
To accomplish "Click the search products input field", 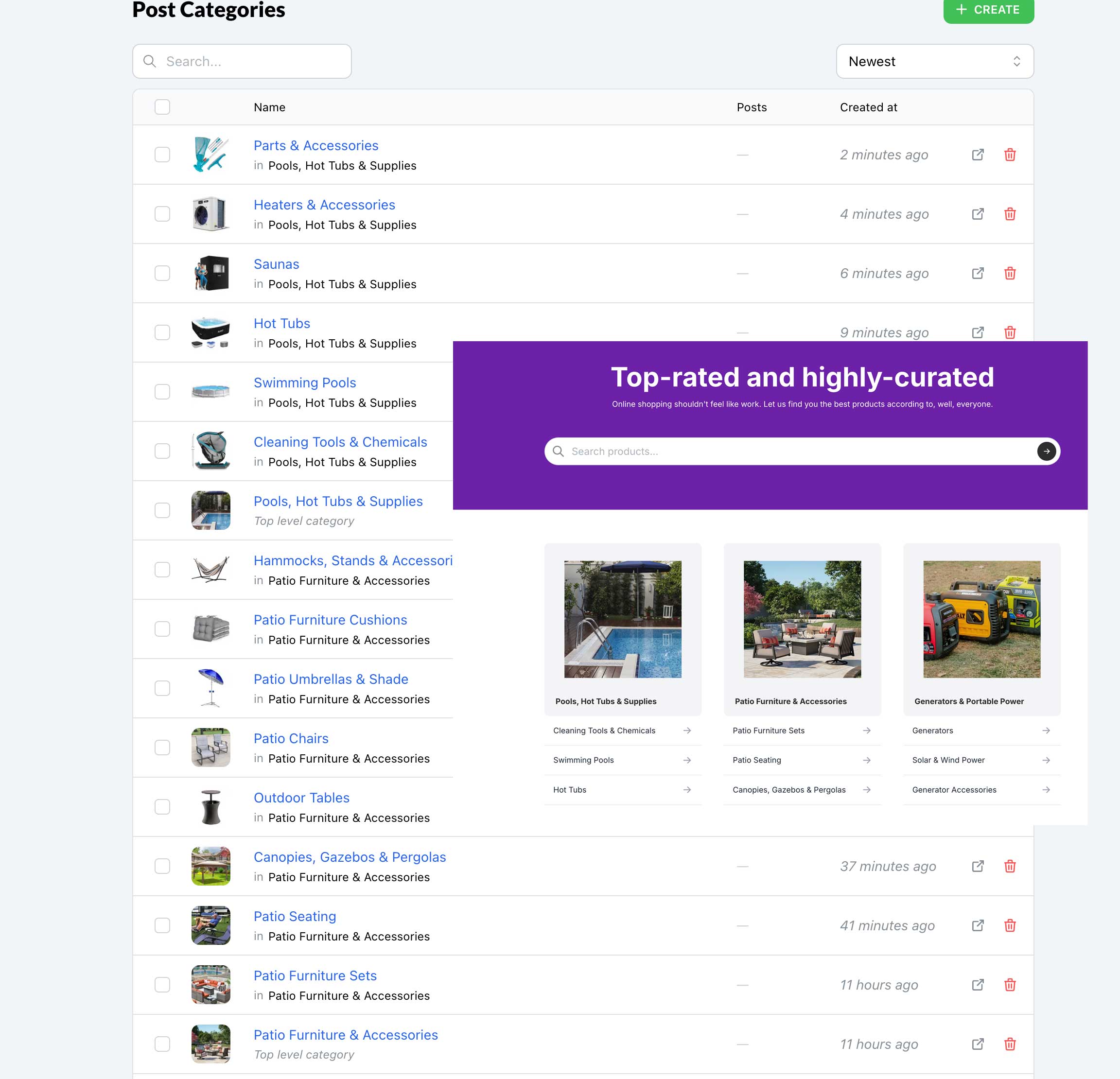I will point(800,451).
